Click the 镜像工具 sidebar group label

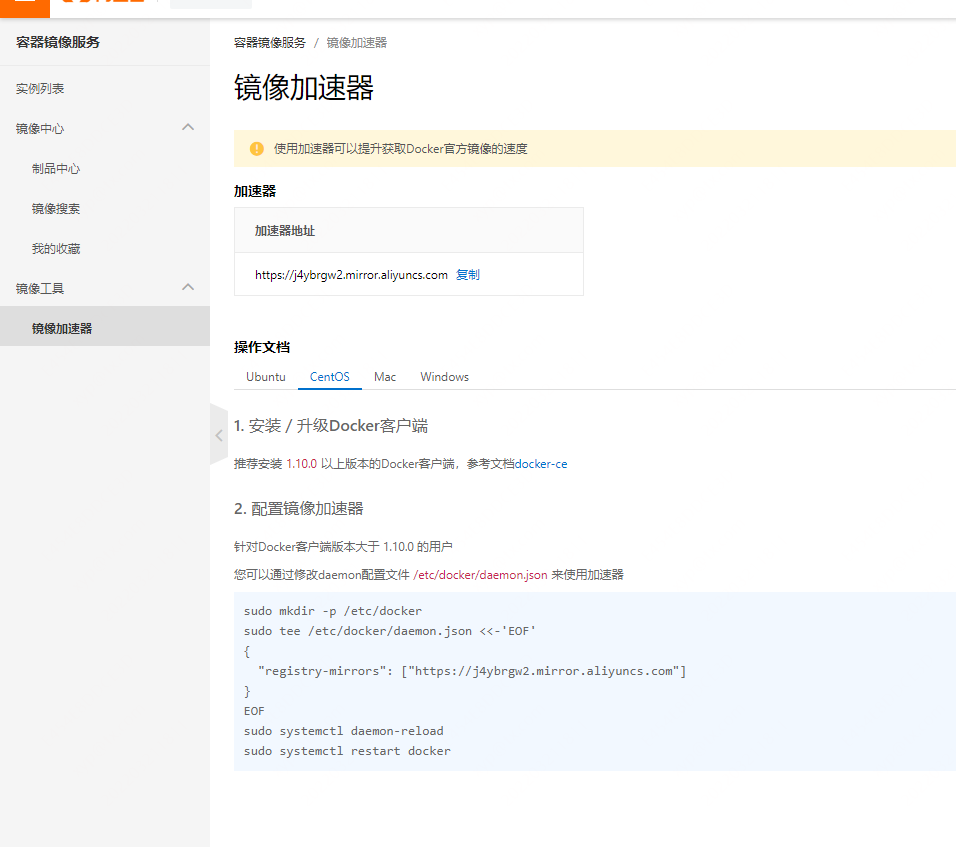pos(40,288)
